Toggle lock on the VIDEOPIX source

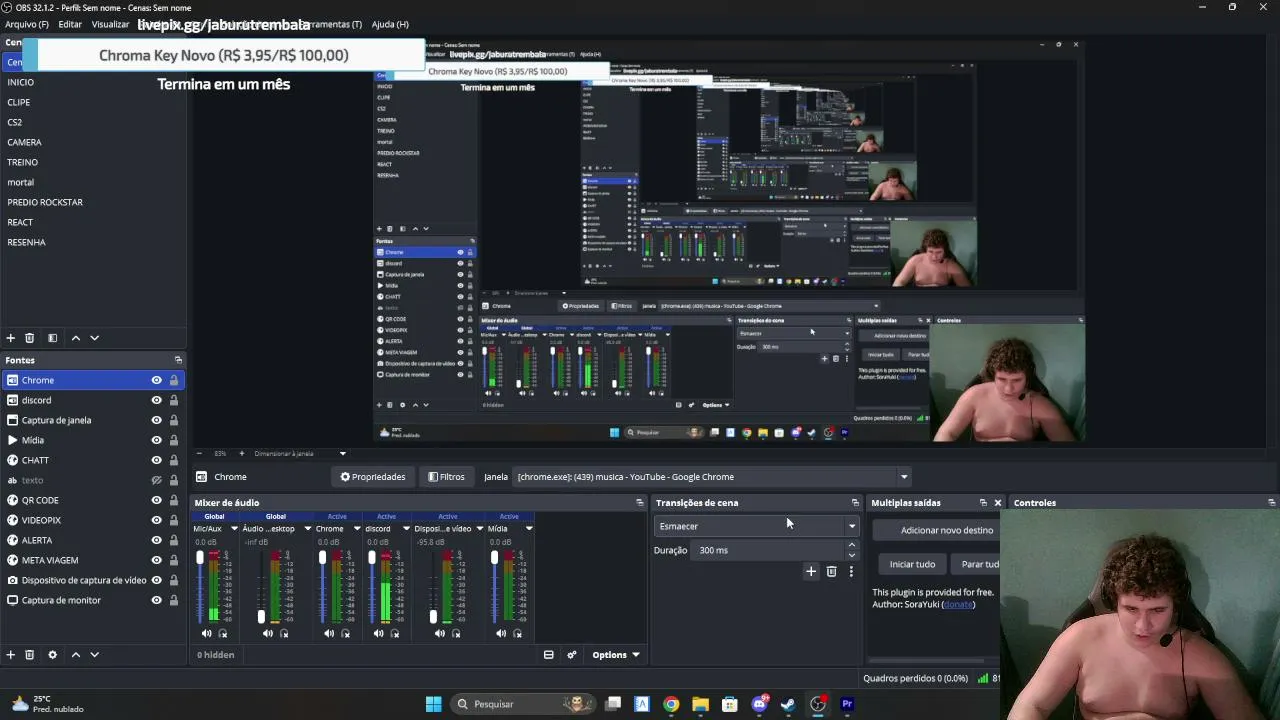pos(174,520)
